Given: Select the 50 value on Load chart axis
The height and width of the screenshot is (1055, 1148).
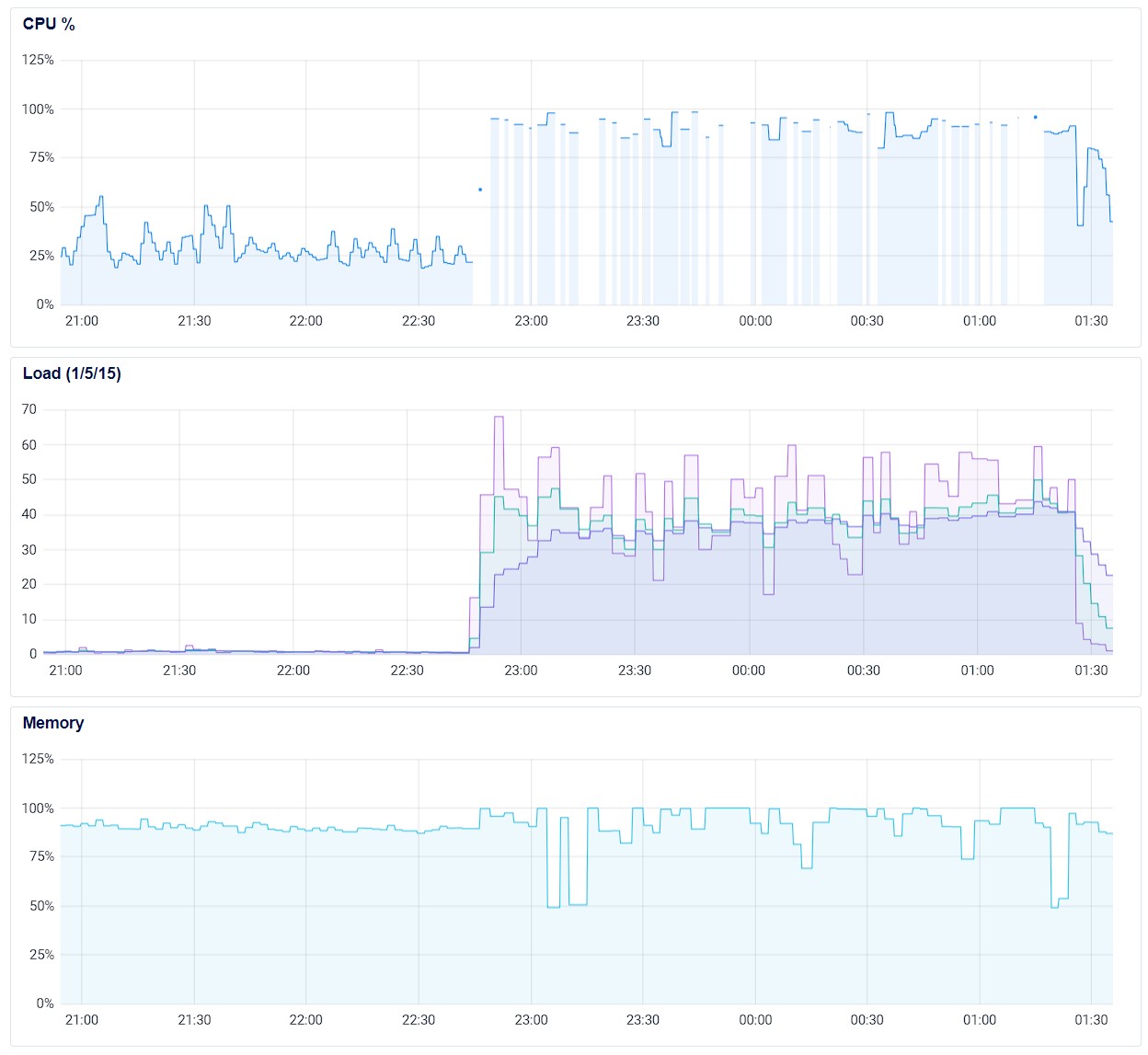Looking at the screenshot, I should click(29, 479).
